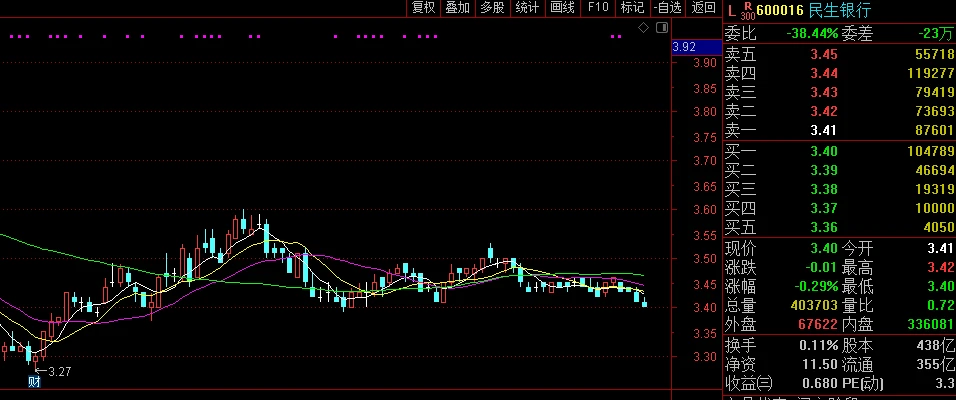Select the 买四 row price 3.37
This screenshot has height=400, width=956.
824,209
